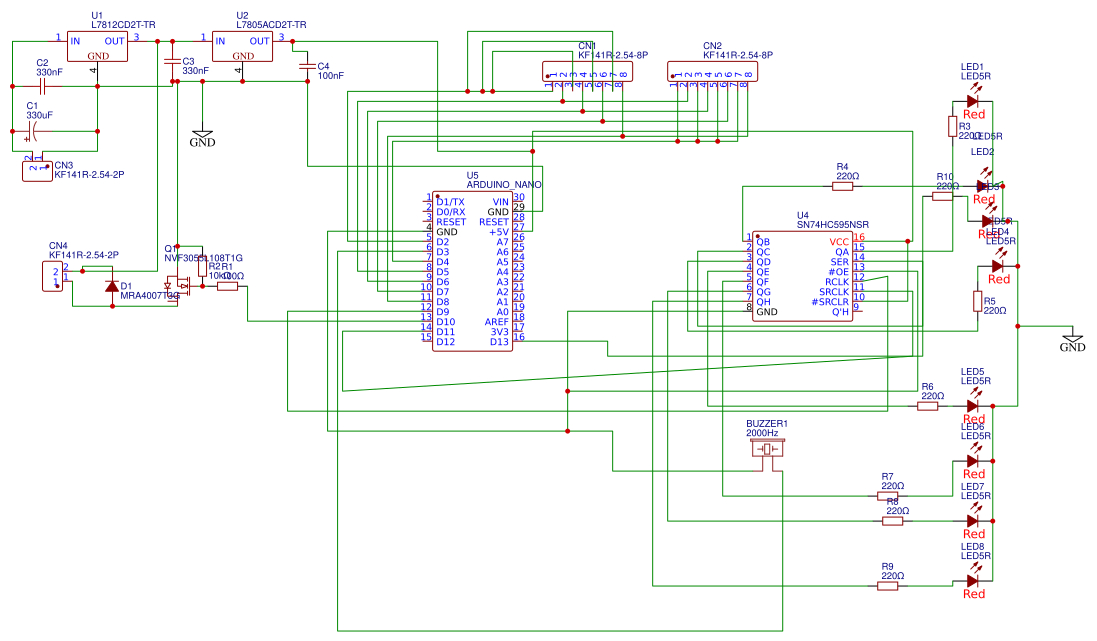Select the RCLK pin label on U4
Viewport: 1097px width, 641px height.
coord(837,282)
